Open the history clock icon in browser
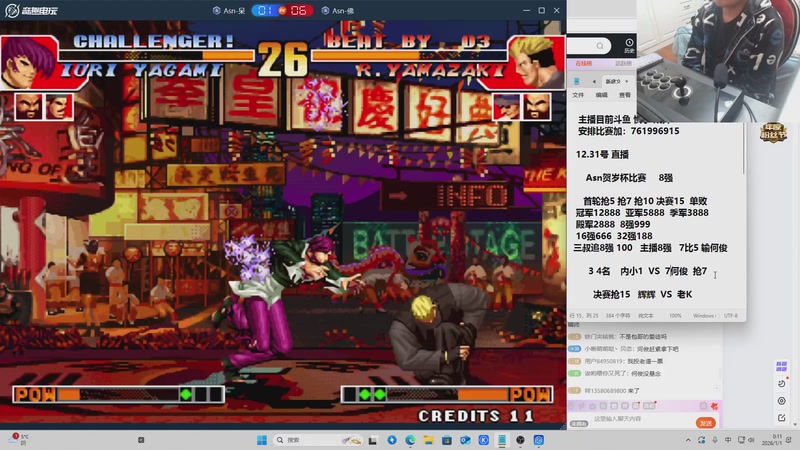The width and height of the screenshot is (800, 450). [x=629, y=45]
